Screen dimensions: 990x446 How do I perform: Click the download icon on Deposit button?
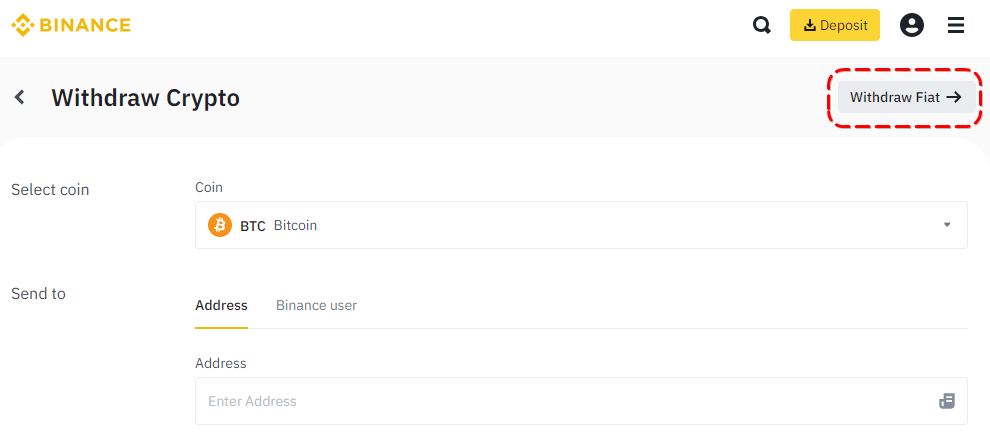tap(810, 25)
